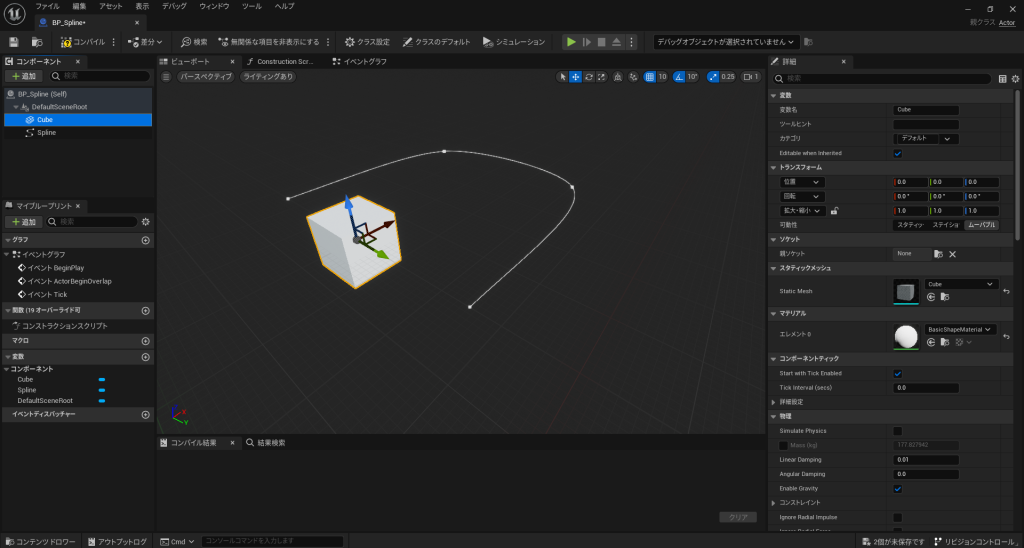Image resolution: width=1024 pixels, height=548 pixels.
Task: Toggle viewport grid snapping icon
Action: click(650, 76)
